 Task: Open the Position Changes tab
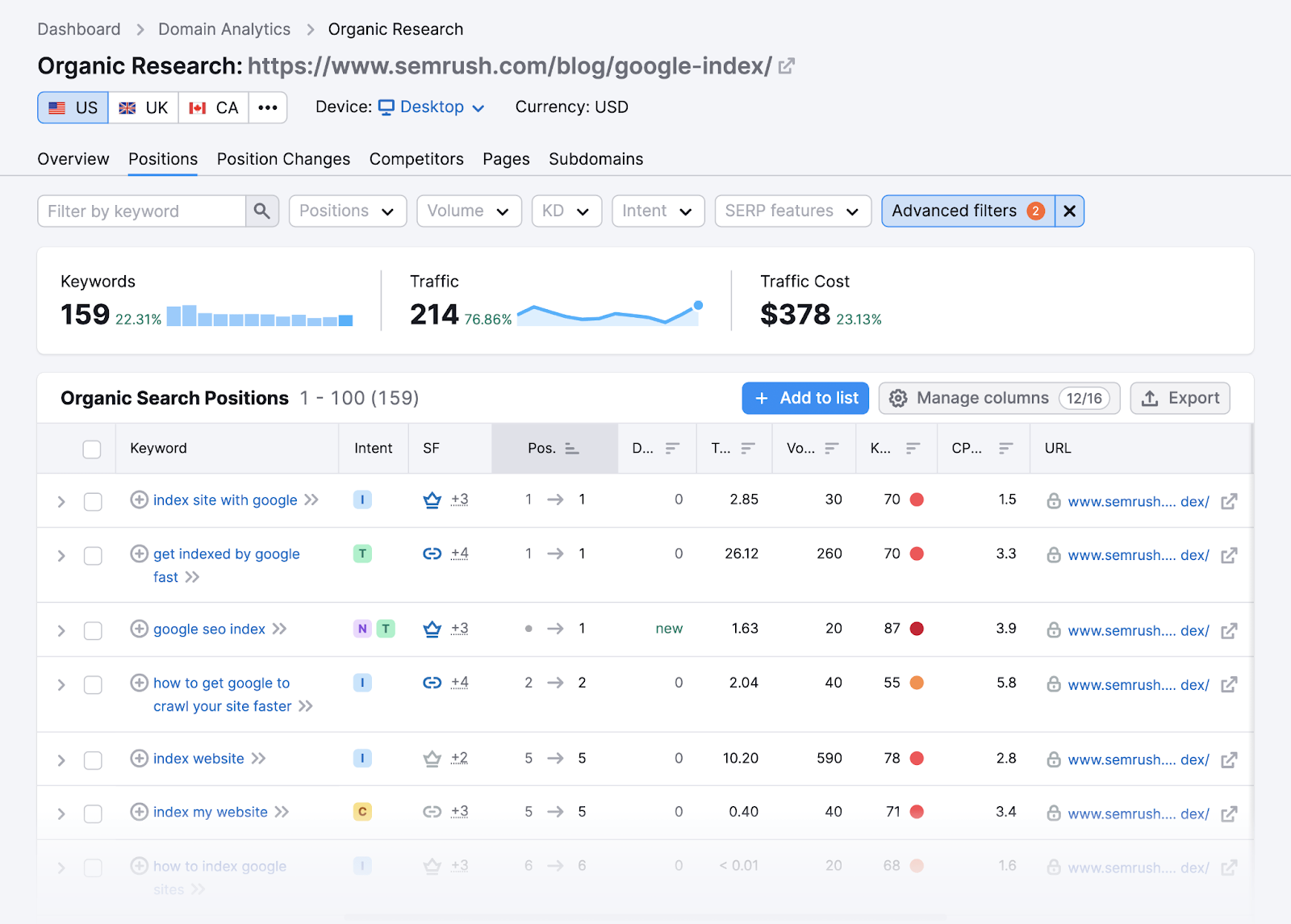(x=282, y=159)
